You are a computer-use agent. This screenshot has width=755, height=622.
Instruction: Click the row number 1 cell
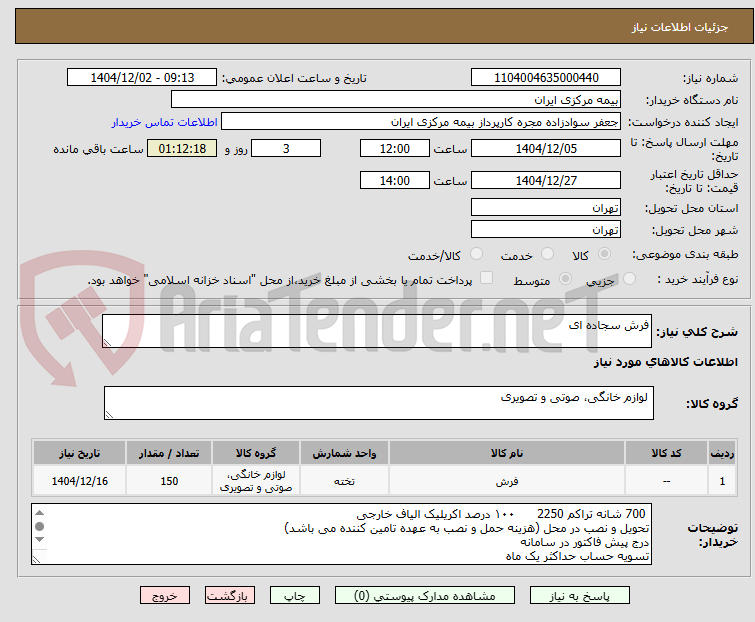[722, 480]
